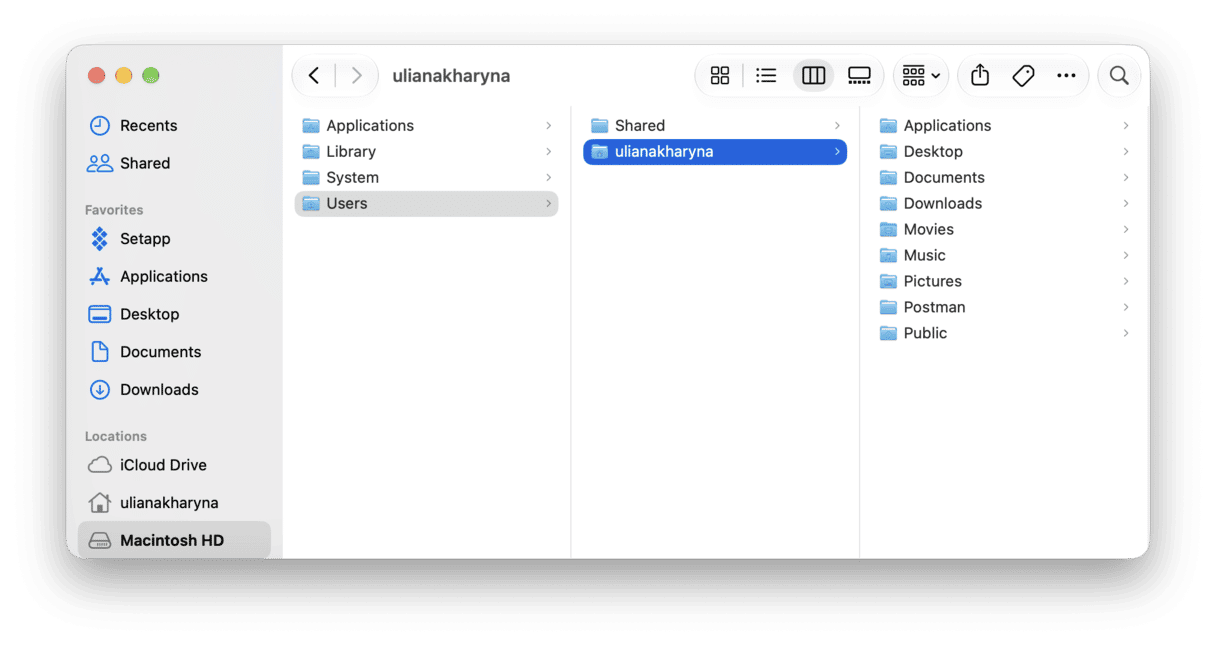Viewport: 1216px width, 646px height.
Task: Select the Pictures folder
Action: 1004,281
